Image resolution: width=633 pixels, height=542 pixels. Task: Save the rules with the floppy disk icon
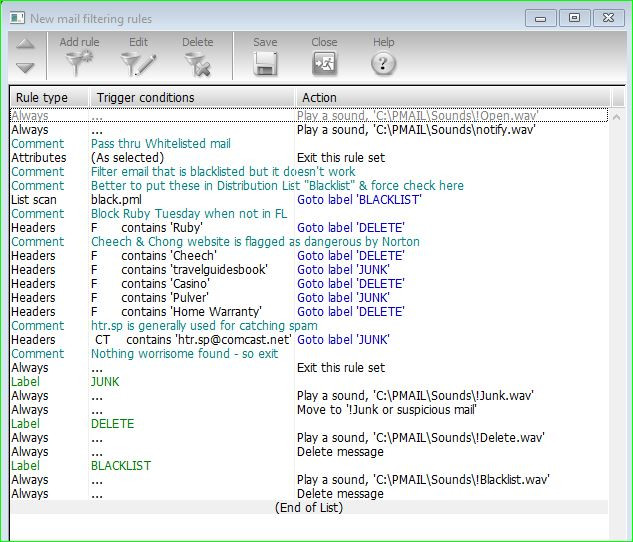(x=265, y=64)
